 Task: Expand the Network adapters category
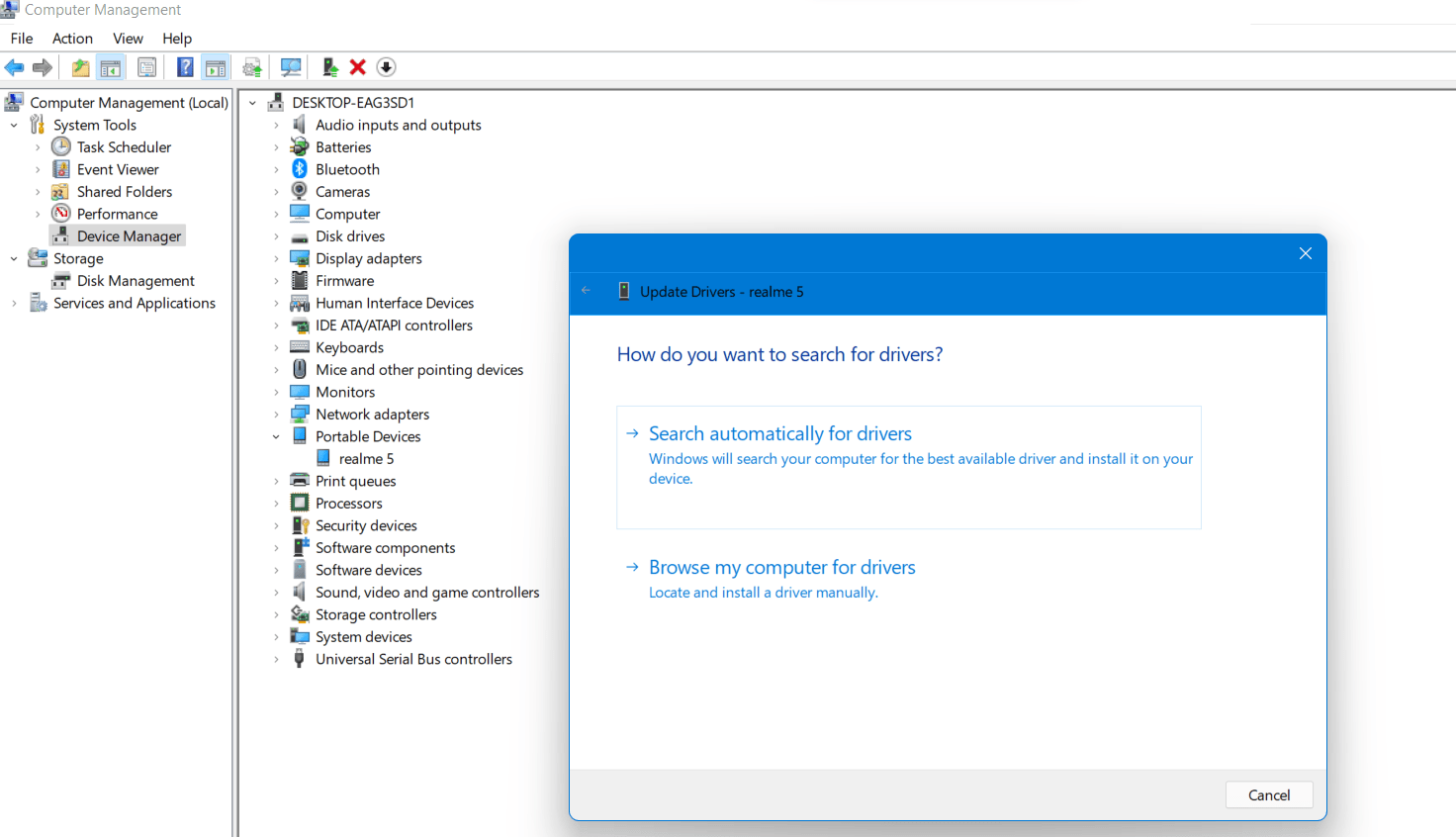coord(276,415)
